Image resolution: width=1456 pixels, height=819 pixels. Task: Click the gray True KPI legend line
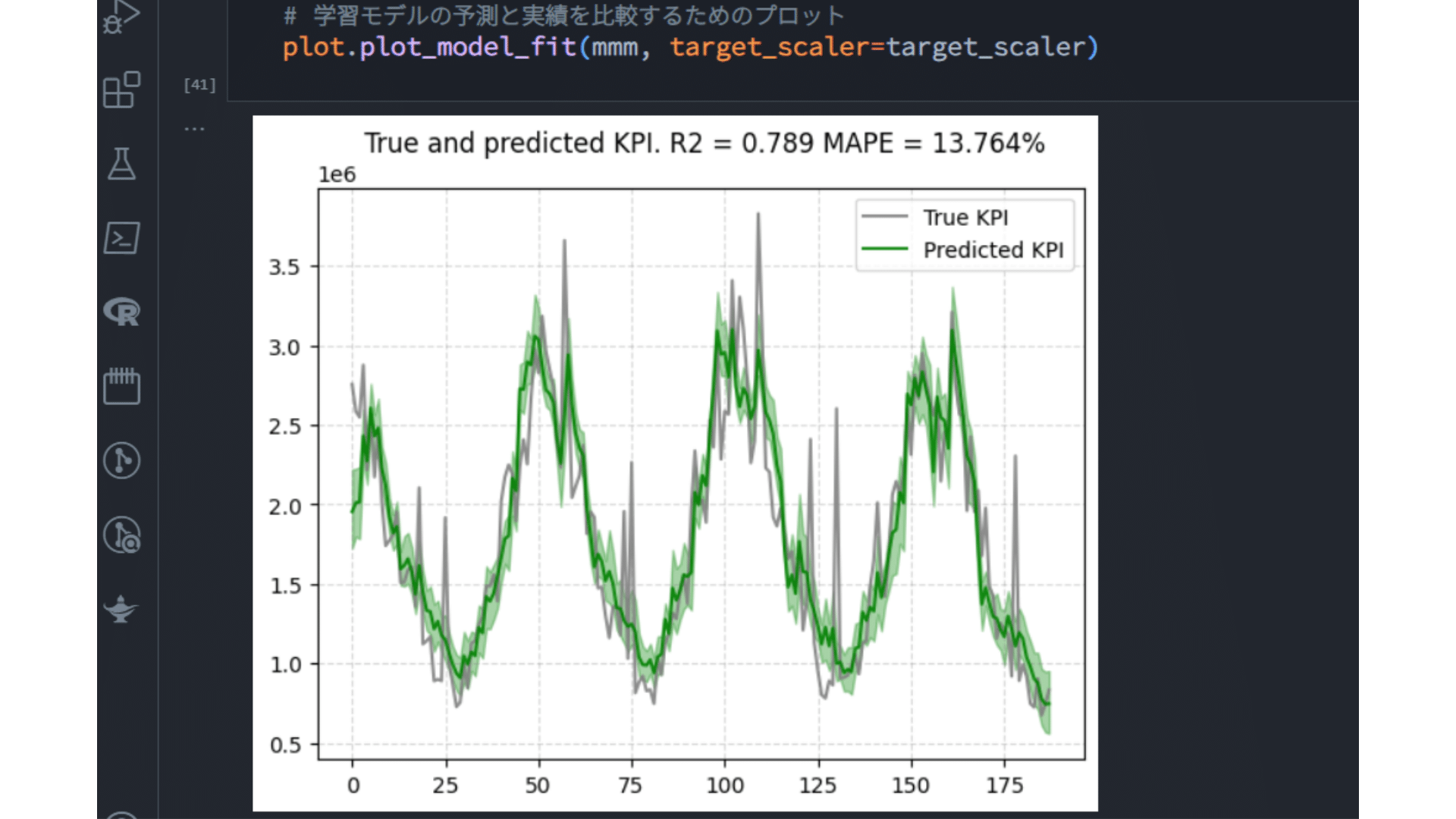click(x=884, y=217)
